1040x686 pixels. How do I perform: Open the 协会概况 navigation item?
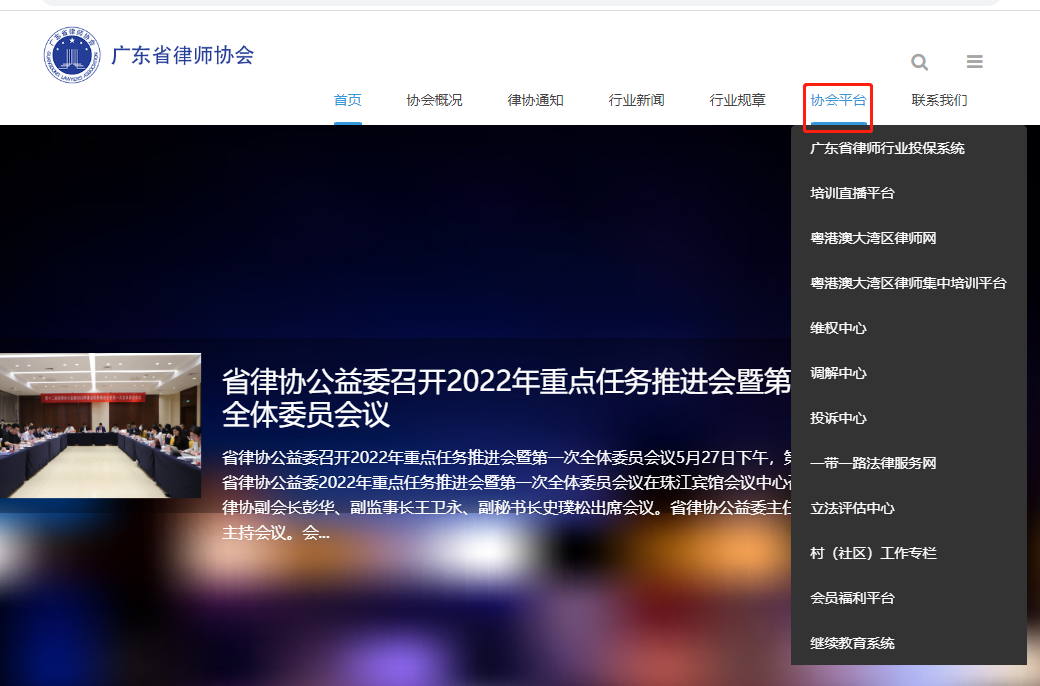click(x=434, y=100)
